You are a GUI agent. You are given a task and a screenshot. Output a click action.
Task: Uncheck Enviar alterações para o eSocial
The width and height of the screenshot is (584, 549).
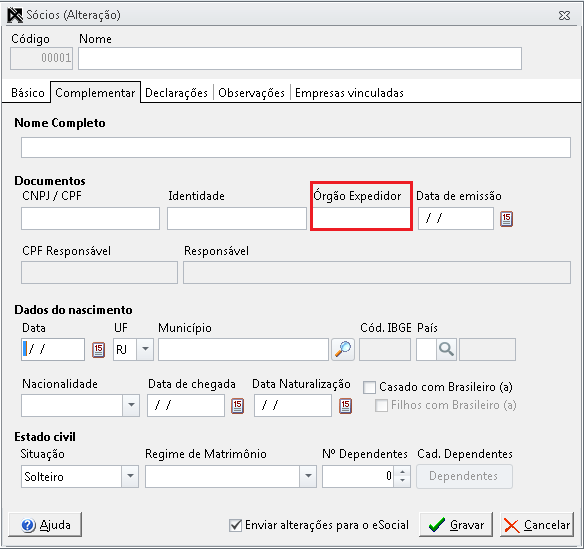tap(235, 525)
